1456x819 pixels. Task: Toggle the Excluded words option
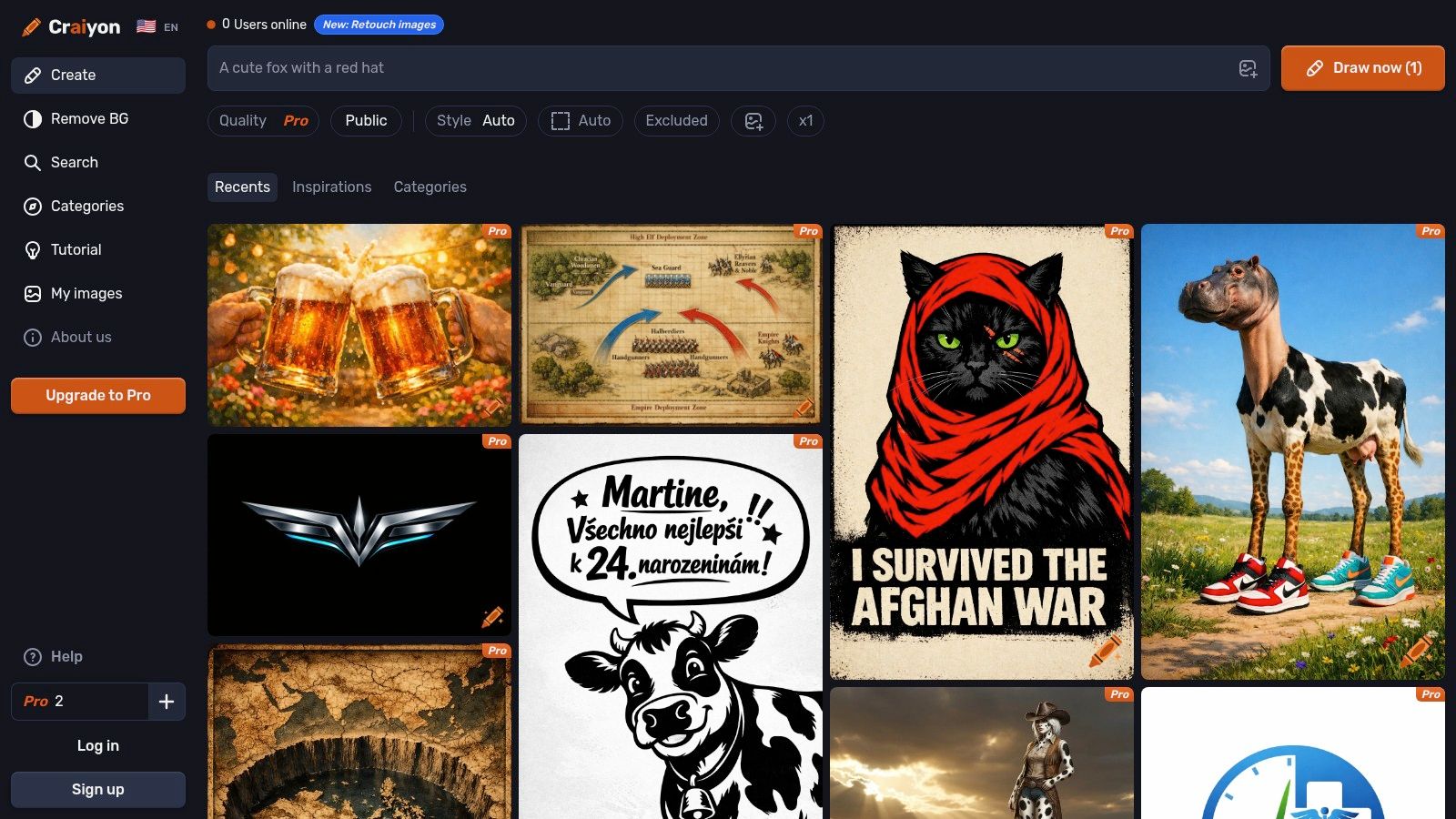676,121
